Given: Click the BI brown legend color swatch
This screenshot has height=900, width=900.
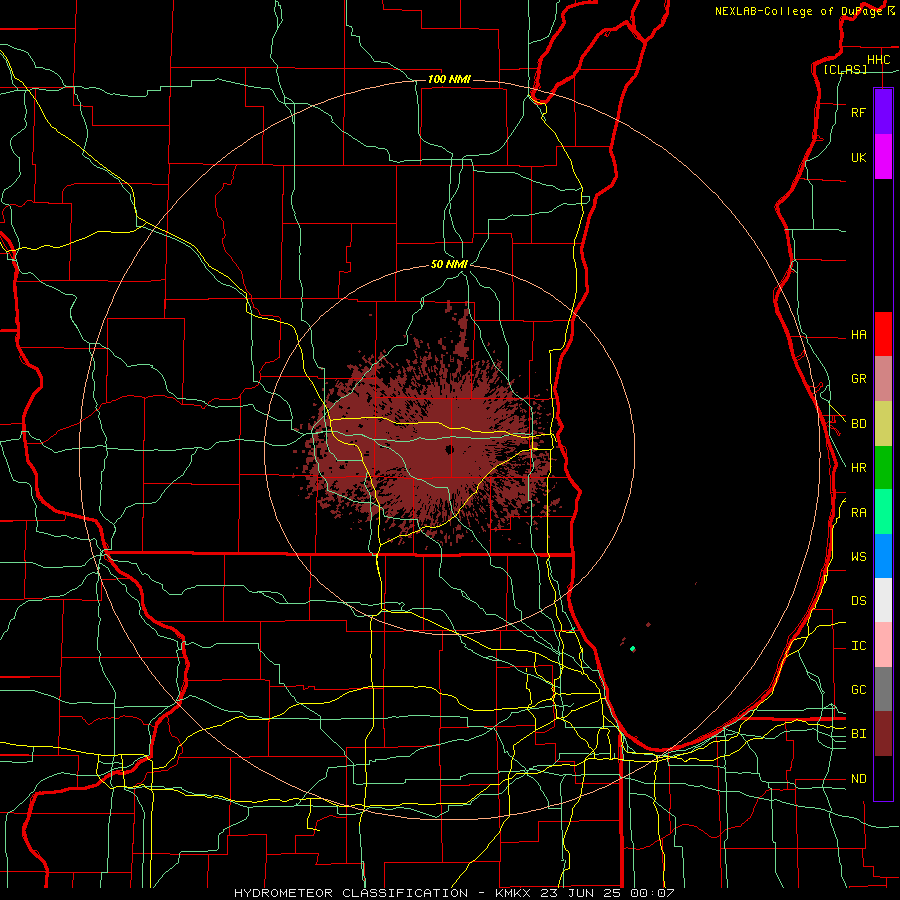Looking at the screenshot, I should click(883, 734).
